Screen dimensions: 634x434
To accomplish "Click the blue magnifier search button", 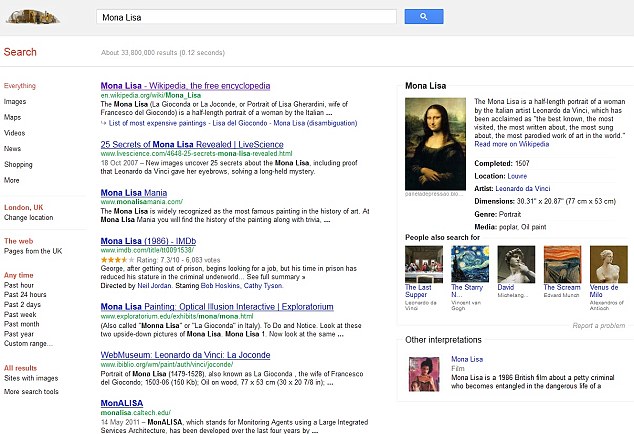I will point(424,17).
